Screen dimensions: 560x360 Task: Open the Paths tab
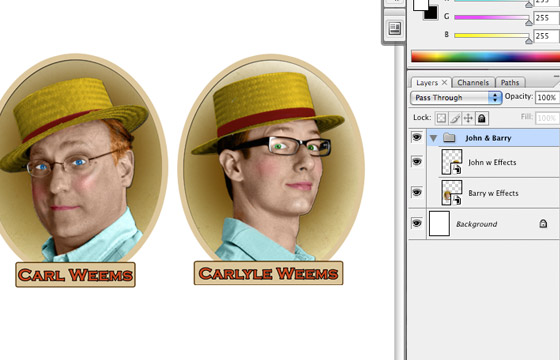coord(510,83)
